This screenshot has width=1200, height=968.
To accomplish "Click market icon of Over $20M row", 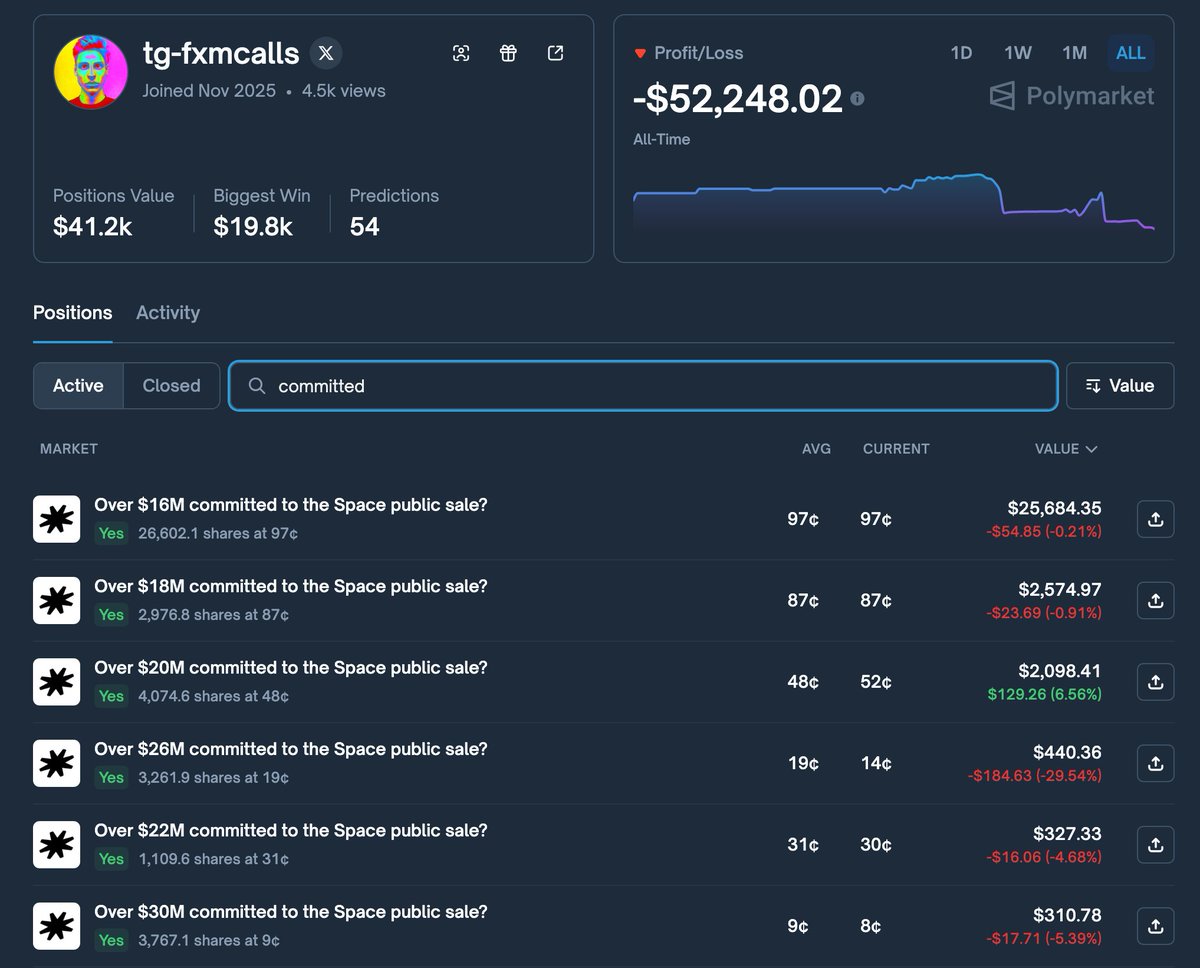I will pos(57,682).
